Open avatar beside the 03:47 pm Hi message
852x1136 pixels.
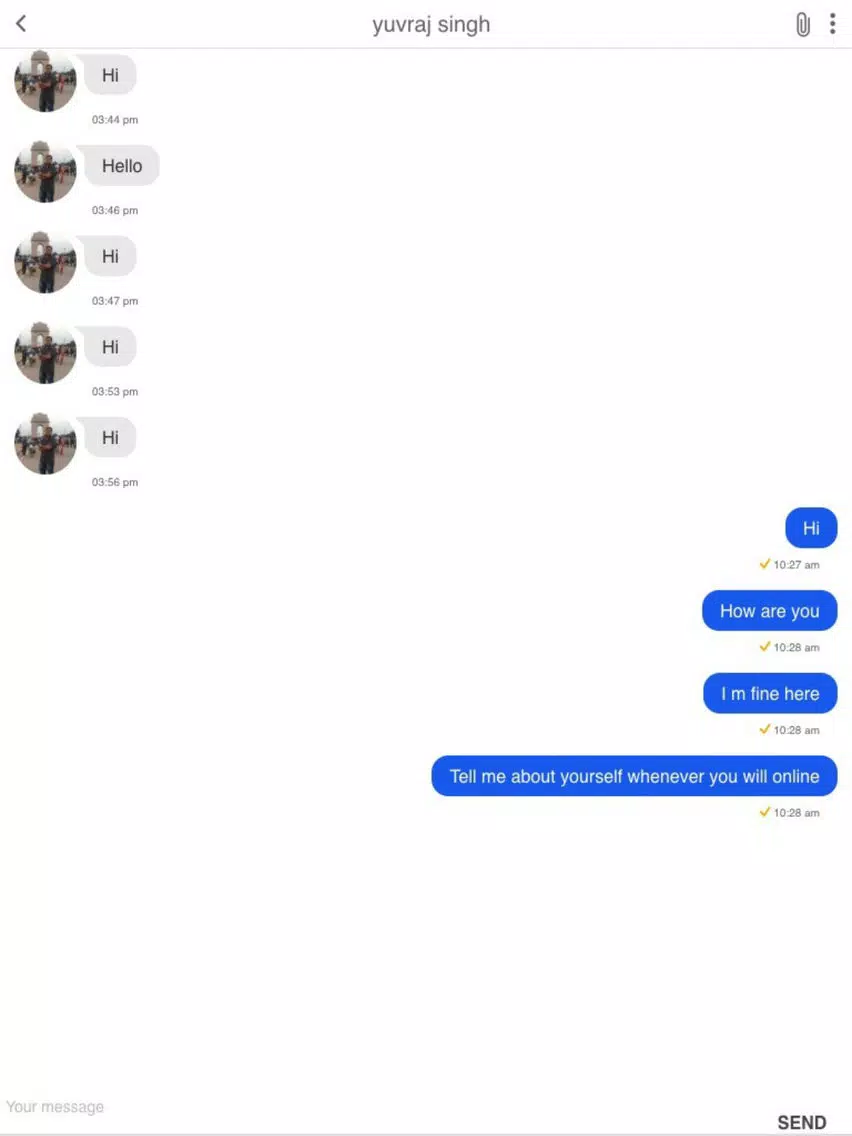(45, 262)
